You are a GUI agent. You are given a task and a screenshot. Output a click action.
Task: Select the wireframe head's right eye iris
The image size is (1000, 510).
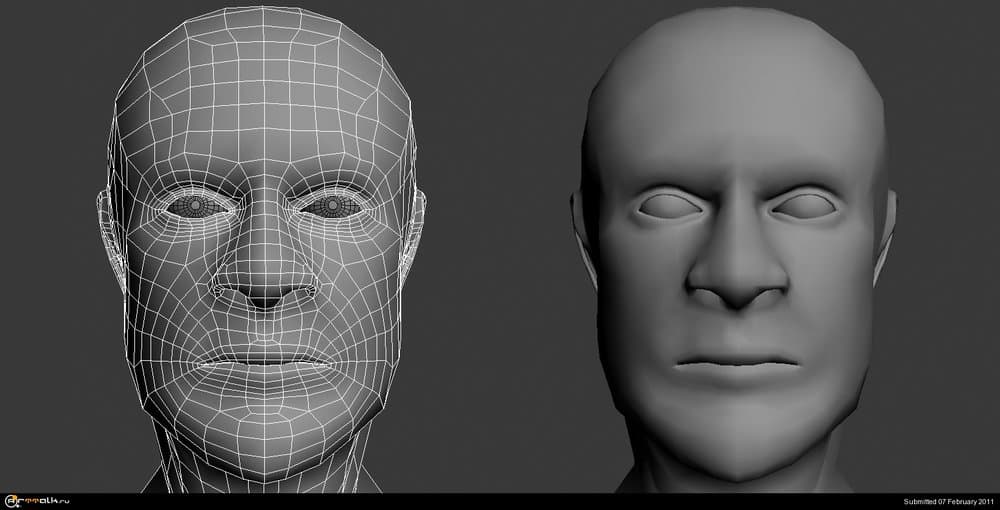[330, 206]
